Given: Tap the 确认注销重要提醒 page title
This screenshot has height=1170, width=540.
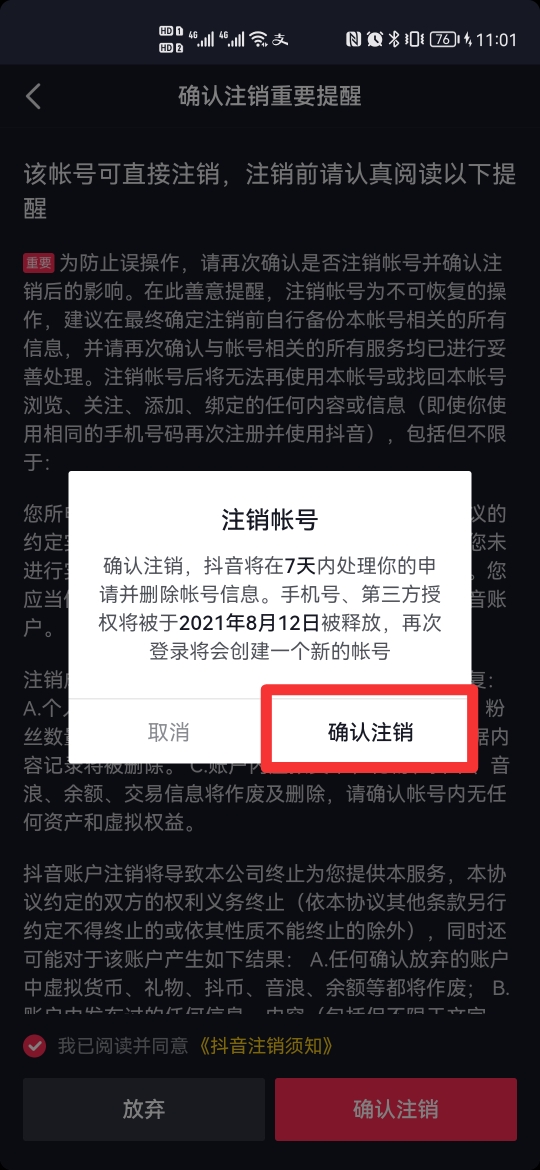Looking at the screenshot, I should [x=270, y=97].
